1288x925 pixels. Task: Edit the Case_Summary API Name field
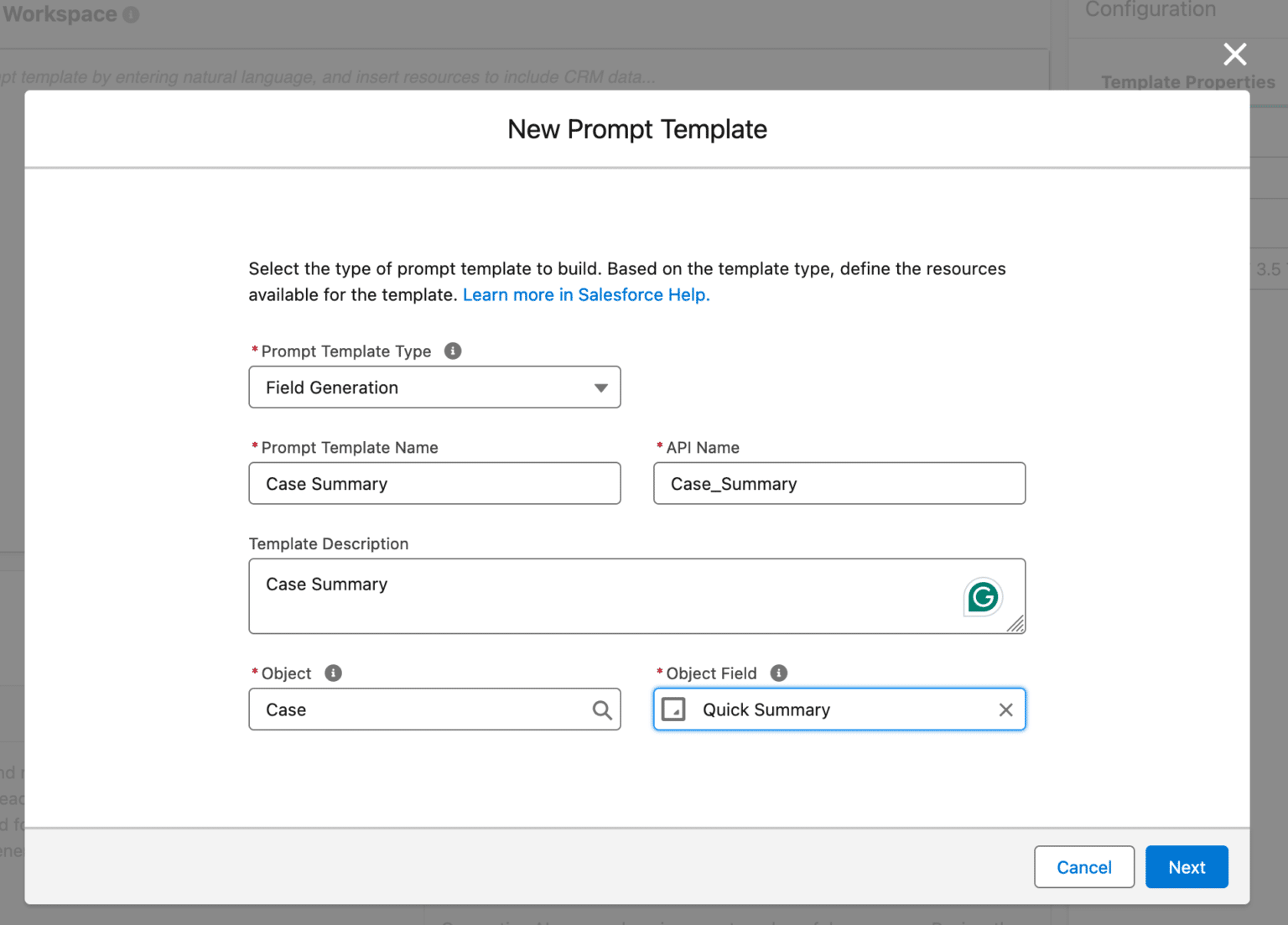[x=839, y=483]
